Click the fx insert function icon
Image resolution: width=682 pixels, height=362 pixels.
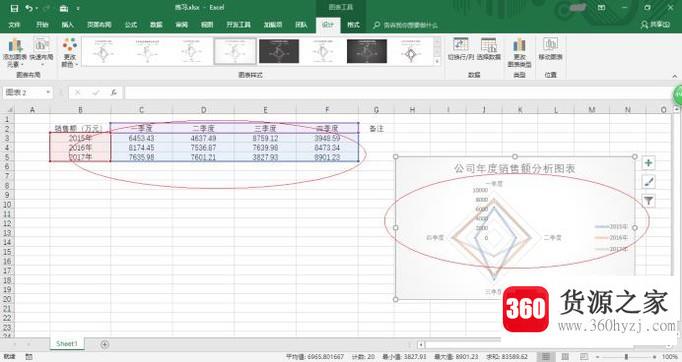114,92
